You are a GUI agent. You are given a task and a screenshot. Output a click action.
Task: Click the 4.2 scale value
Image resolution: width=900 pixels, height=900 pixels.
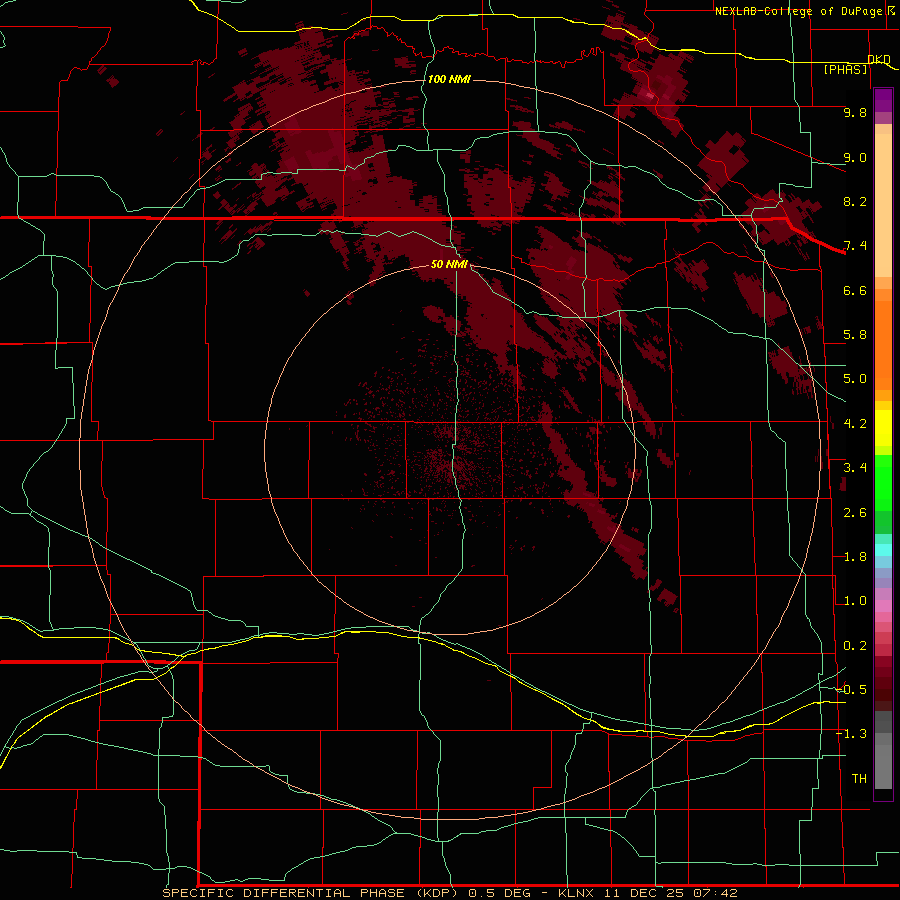pyautogui.click(x=855, y=424)
